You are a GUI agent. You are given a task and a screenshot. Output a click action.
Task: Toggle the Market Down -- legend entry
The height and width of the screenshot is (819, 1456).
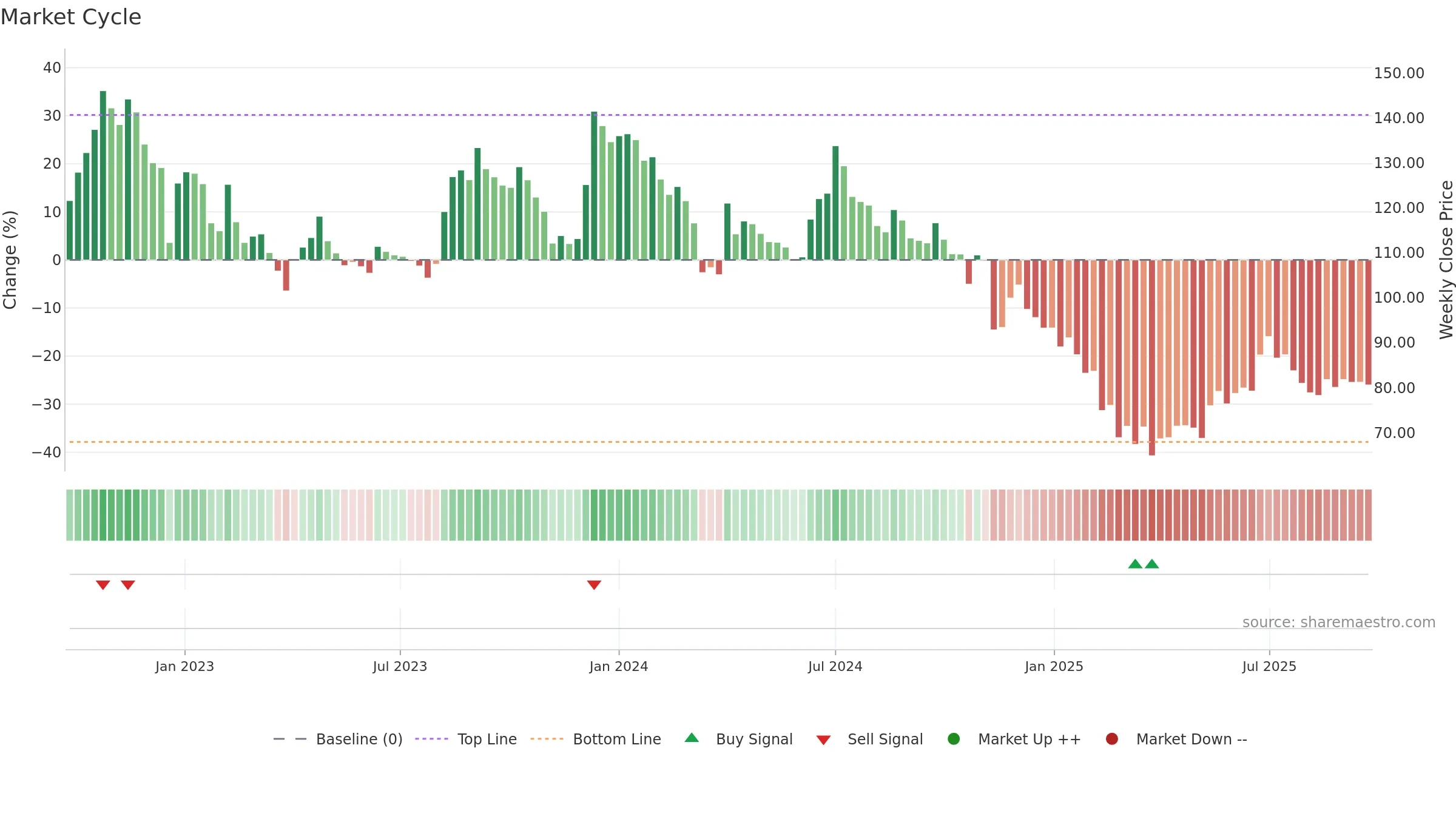pyautogui.click(x=1176, y=739)
